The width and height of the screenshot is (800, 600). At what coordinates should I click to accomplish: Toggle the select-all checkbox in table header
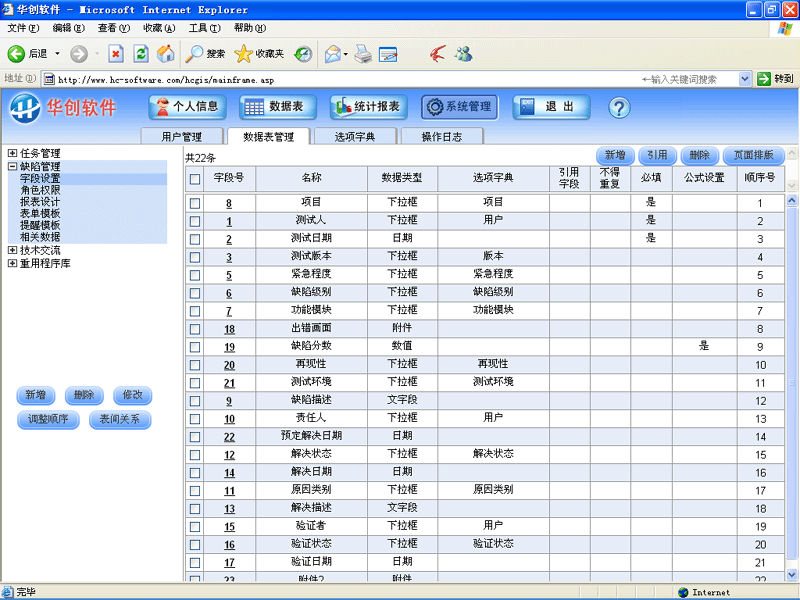195,179
